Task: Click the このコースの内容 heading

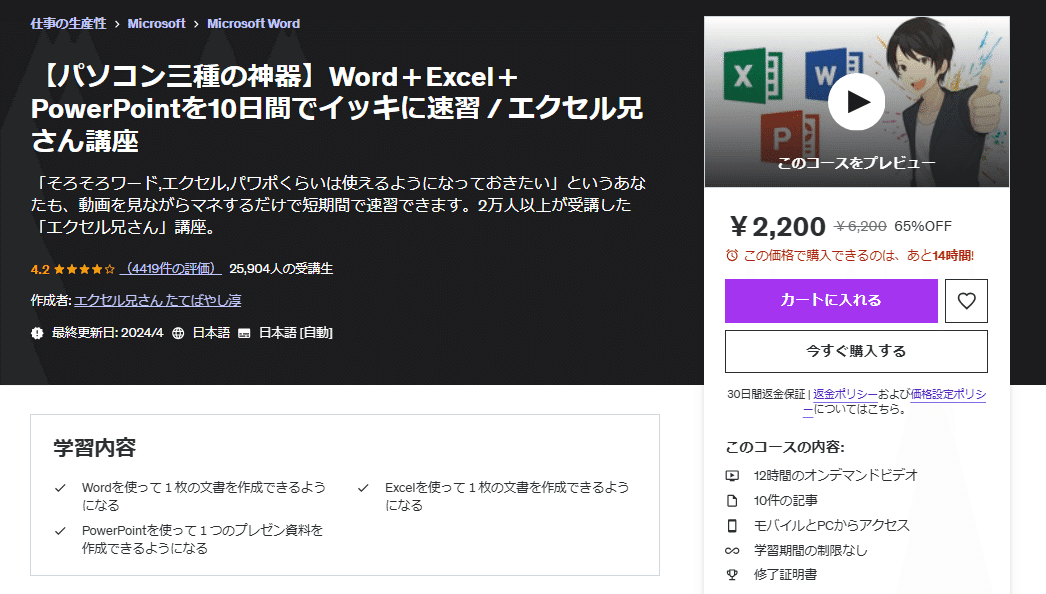Action: [x=784, y=447]
